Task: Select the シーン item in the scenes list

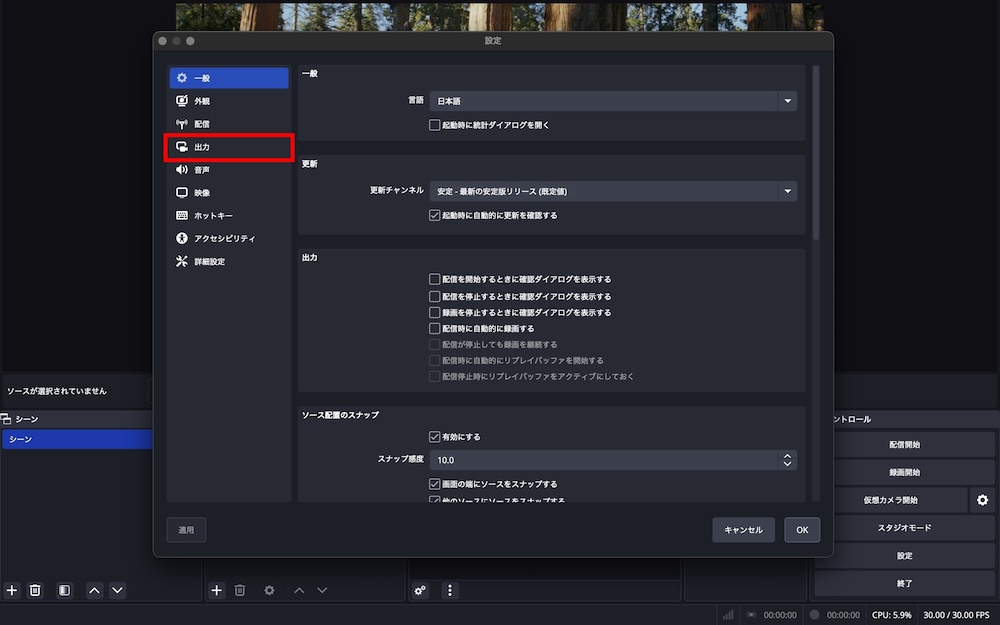Action: pos(77,439)
